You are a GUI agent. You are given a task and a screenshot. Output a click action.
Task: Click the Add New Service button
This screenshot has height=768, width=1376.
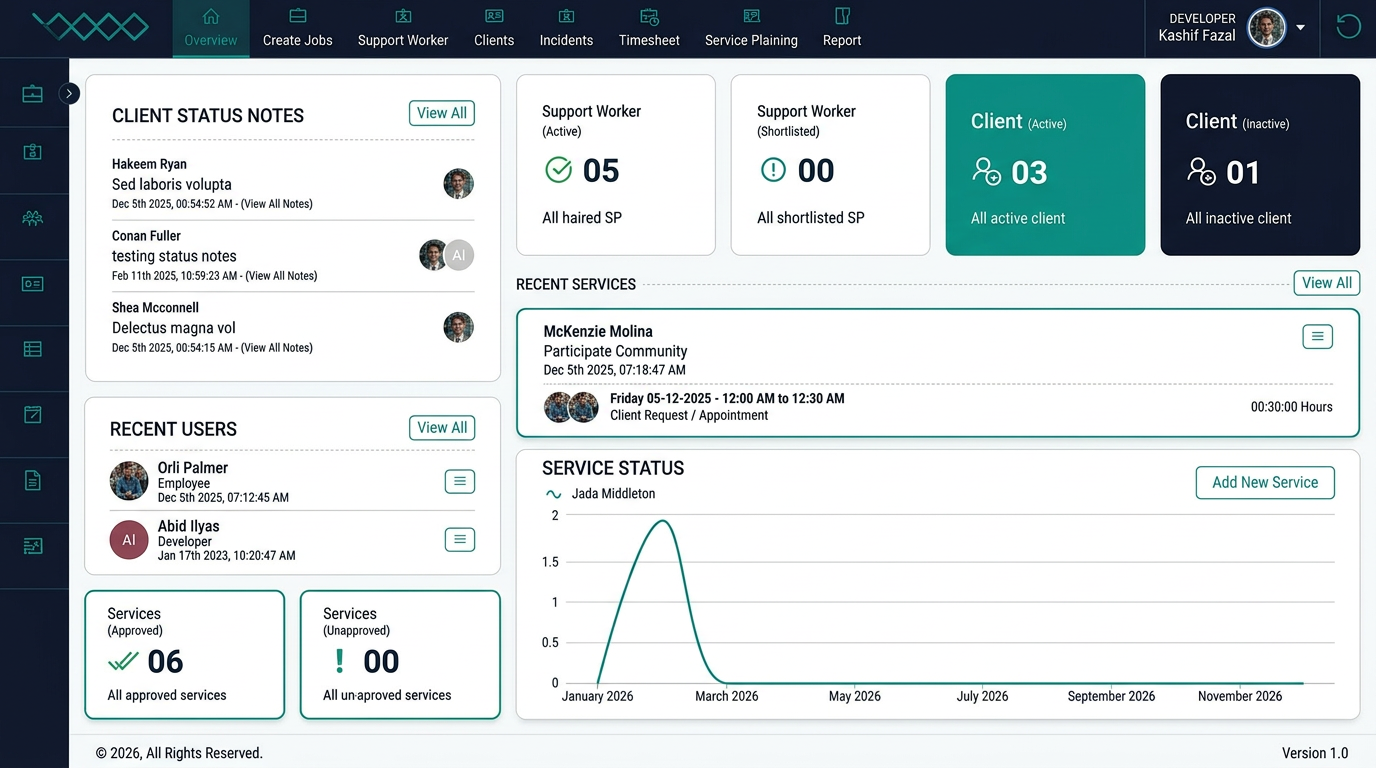[x=1264, y=482]
